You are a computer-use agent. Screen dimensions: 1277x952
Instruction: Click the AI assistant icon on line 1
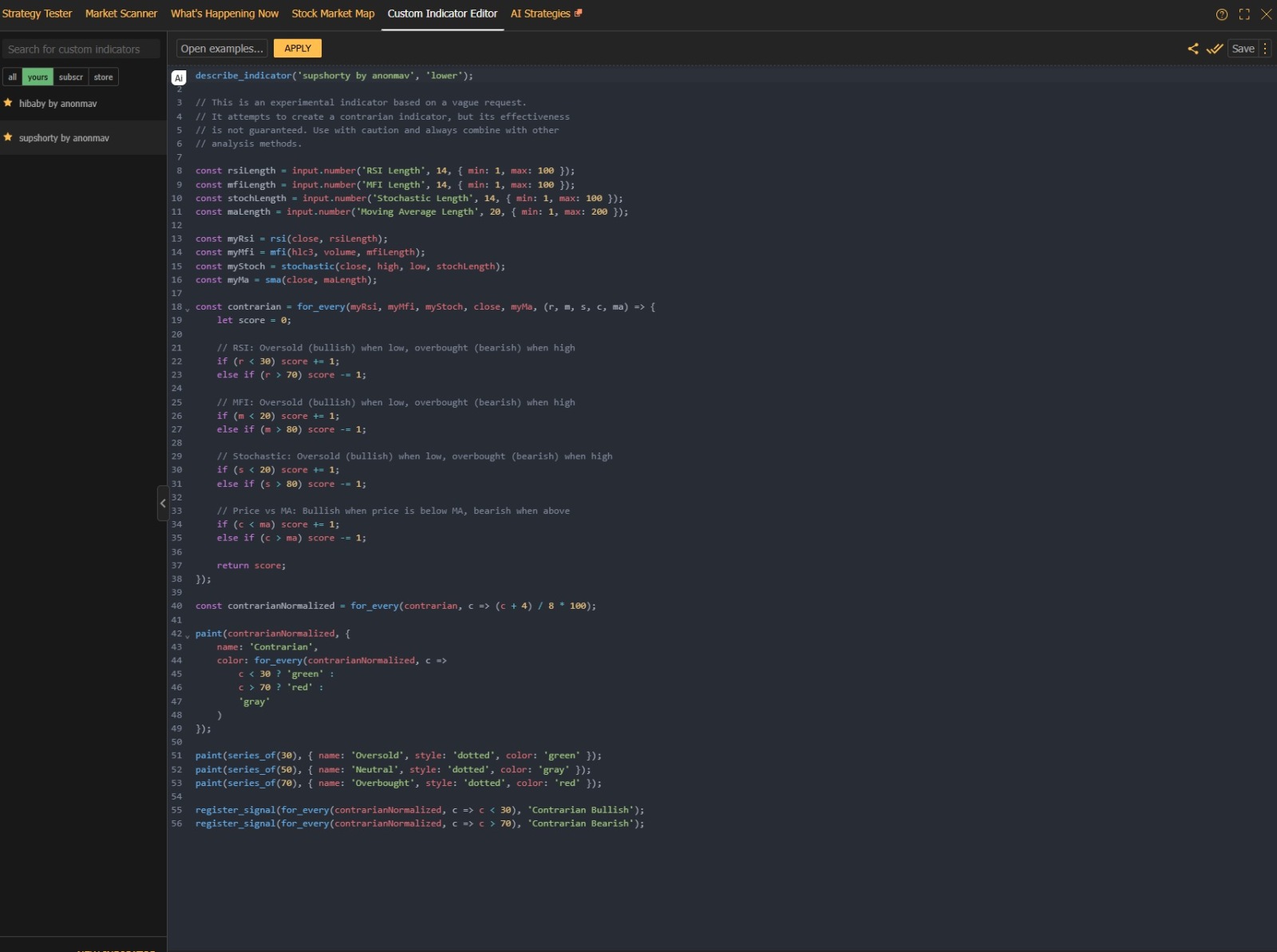coord(179,77)
